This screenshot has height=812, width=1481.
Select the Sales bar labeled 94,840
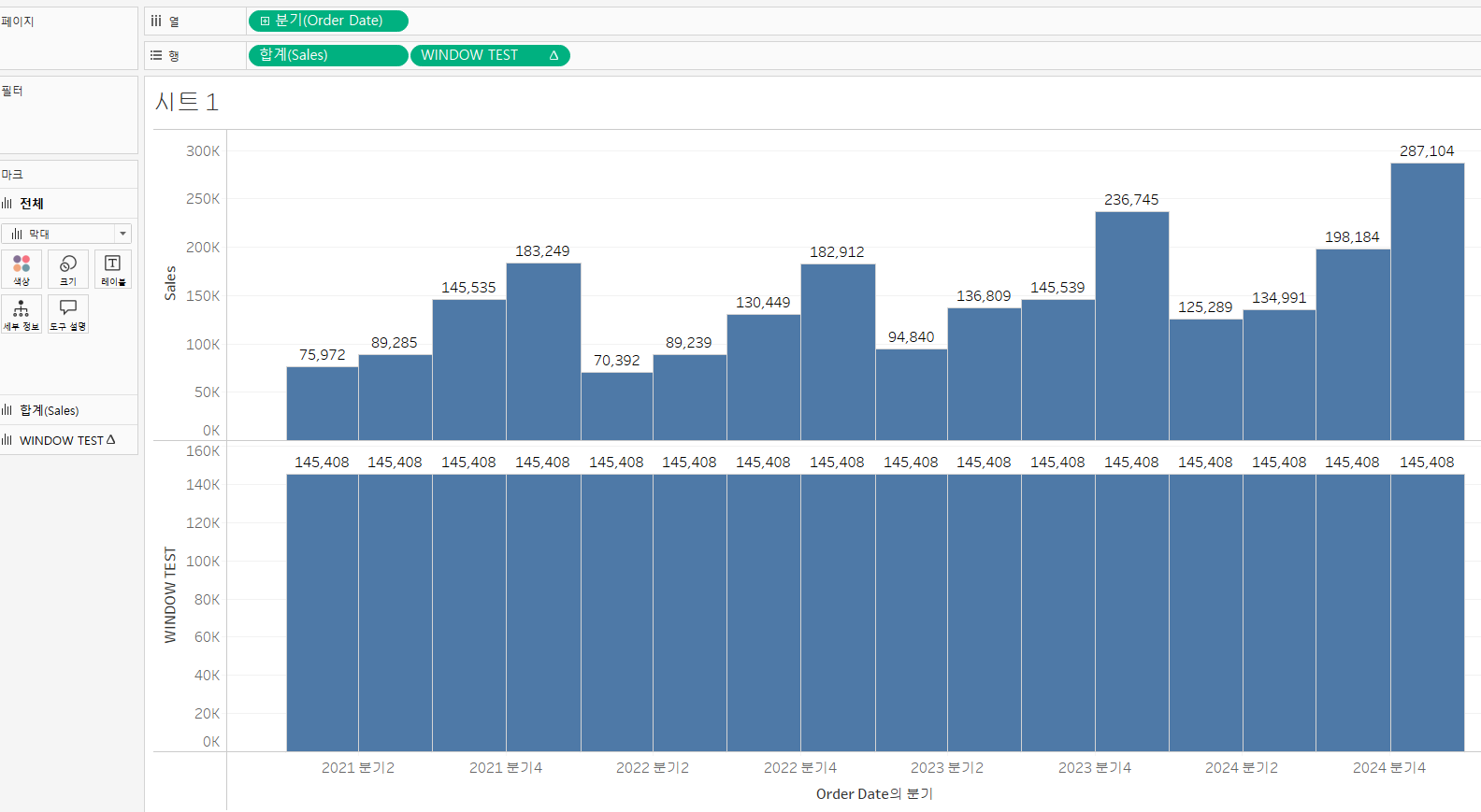(x=912, y=394)
